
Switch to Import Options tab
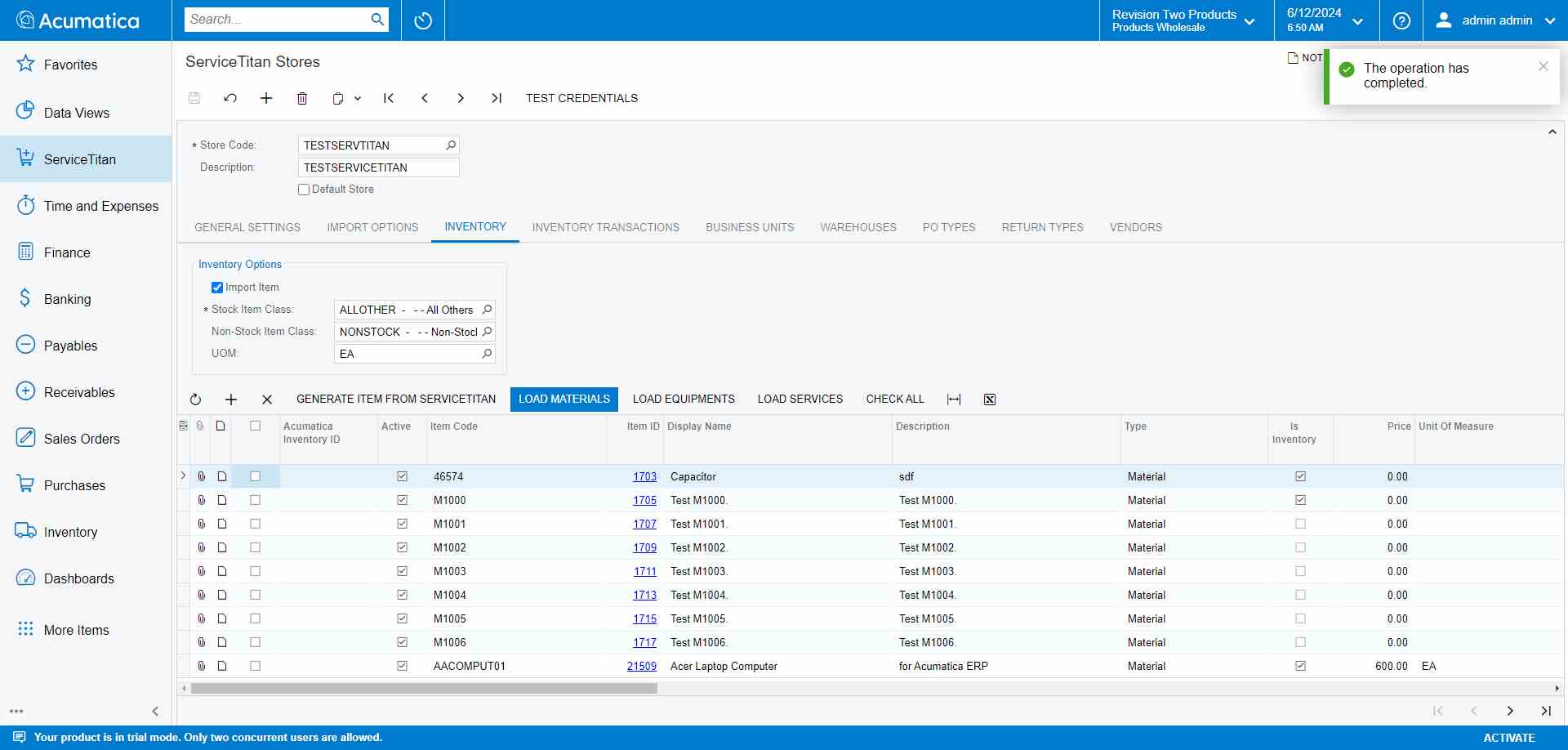[372, 227]
